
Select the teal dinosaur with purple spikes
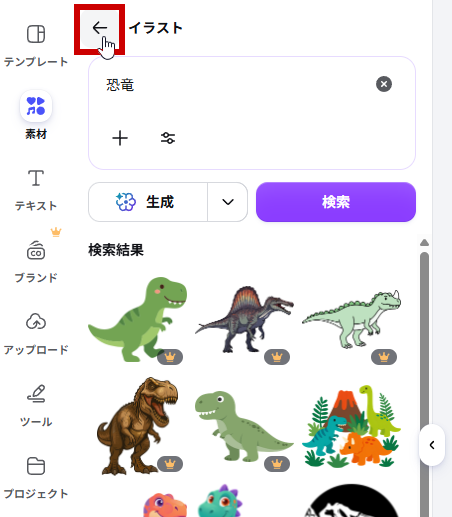pyautogui.click(x=220, y=501)
